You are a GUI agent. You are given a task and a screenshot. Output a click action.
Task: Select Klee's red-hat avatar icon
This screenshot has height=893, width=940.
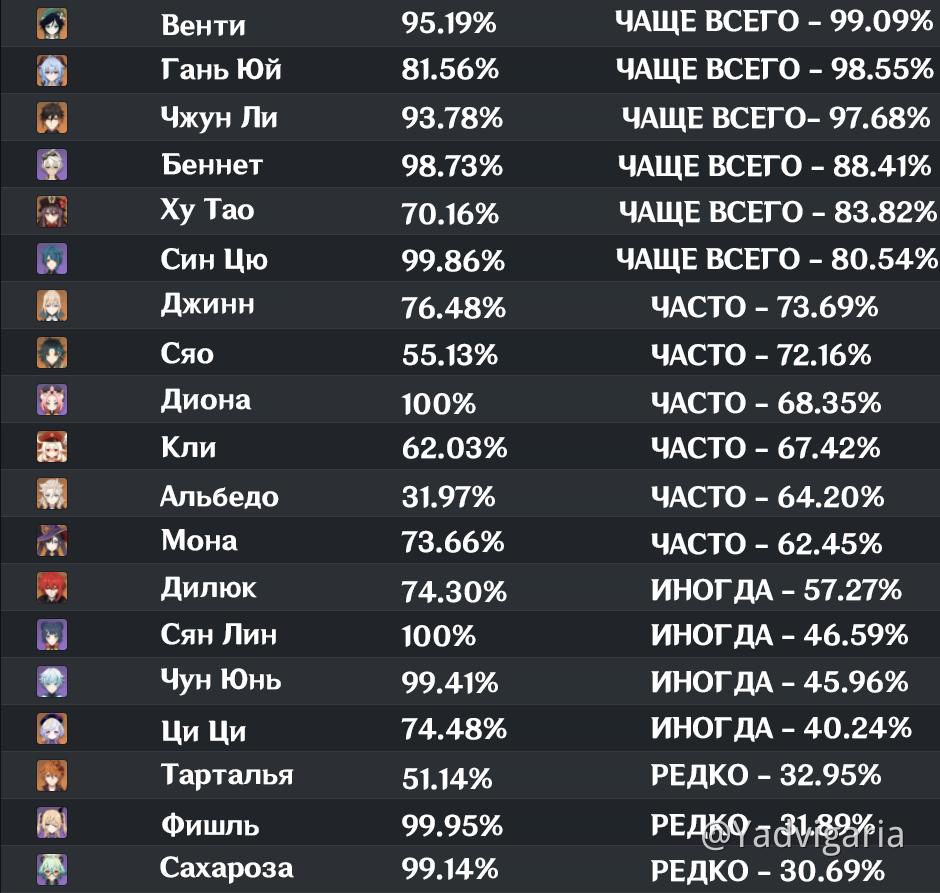52,446
